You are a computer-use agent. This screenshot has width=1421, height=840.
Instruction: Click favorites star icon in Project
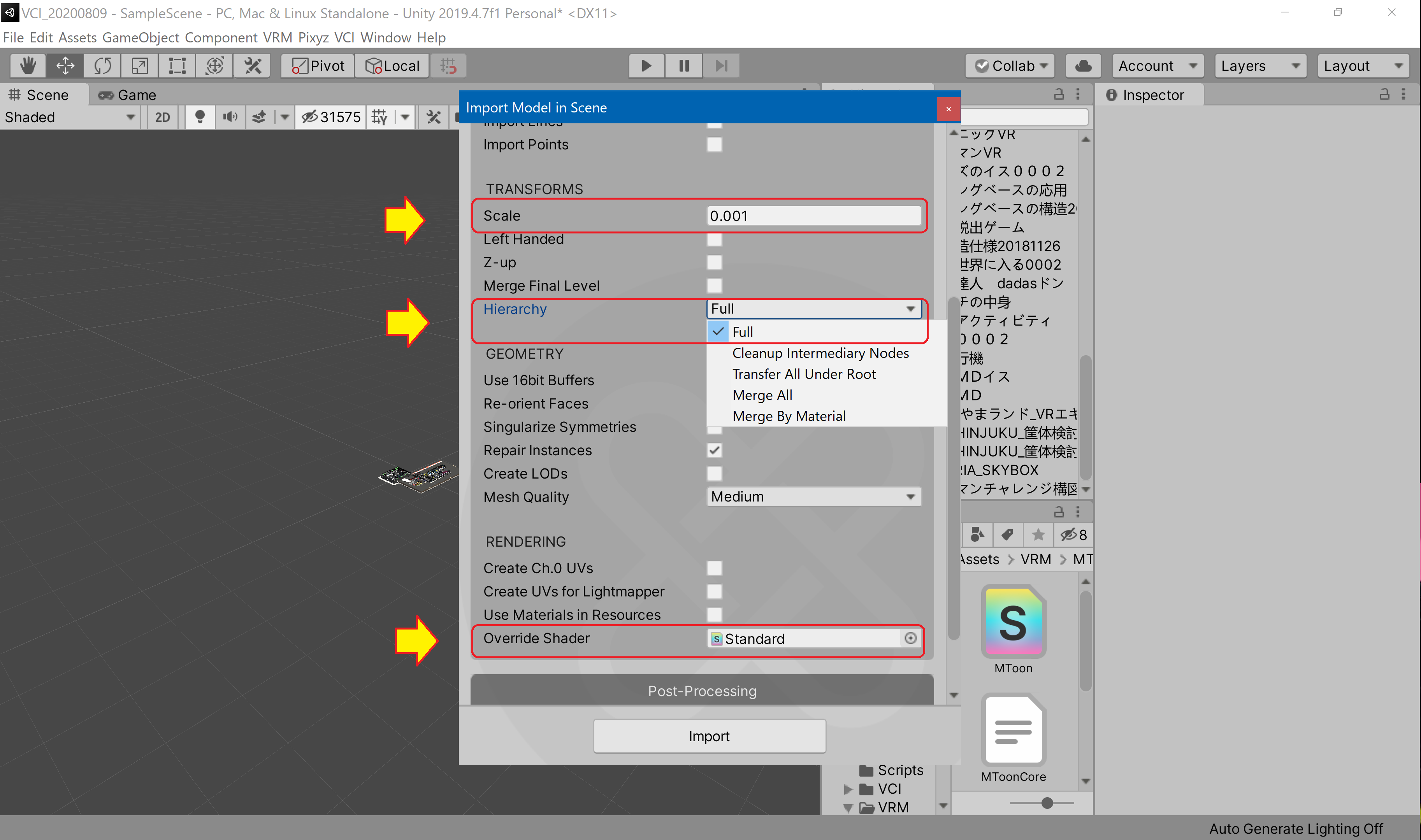pyautogui.click(x=1038, y=534)
